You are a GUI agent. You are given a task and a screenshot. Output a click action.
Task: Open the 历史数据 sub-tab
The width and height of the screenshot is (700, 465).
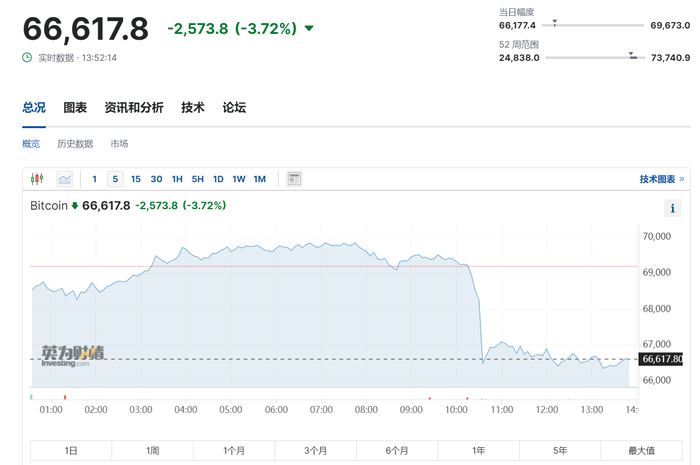pyautogui.click(x=75, y=144)
